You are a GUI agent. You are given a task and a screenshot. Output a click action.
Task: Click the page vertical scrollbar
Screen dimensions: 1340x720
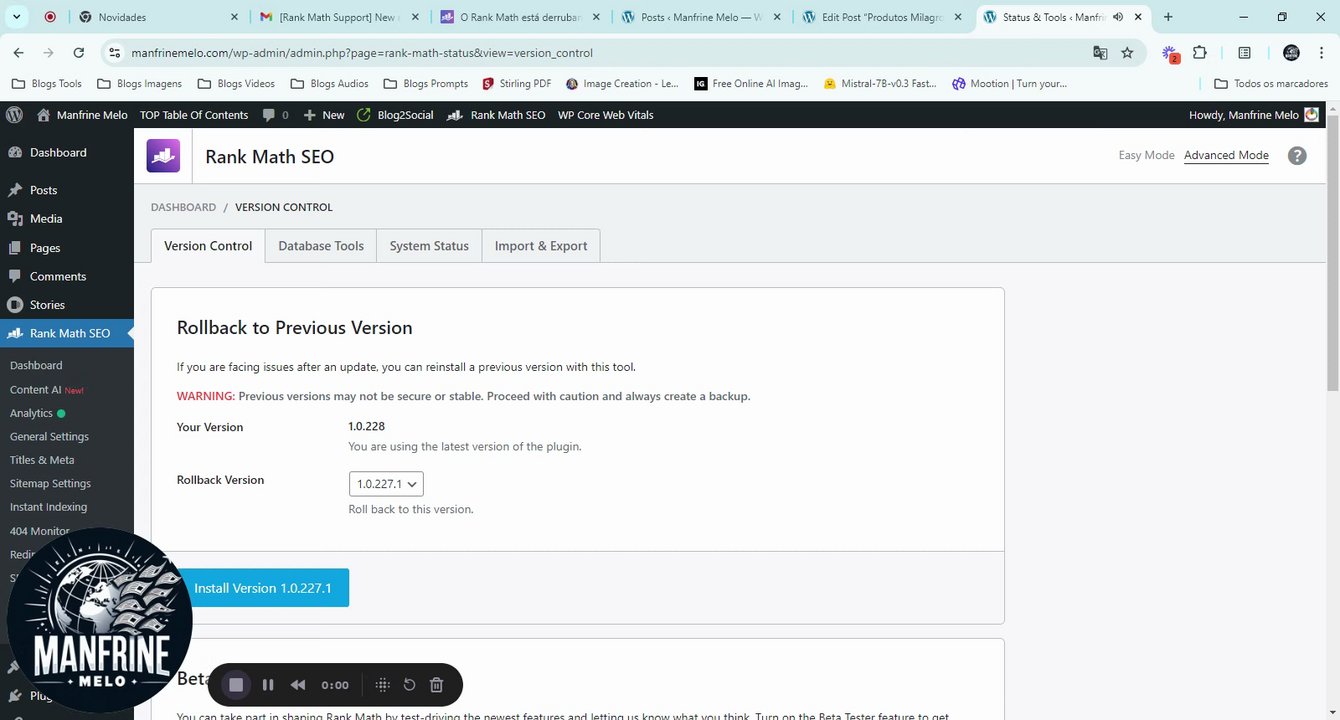click(x=1333, y=255)
